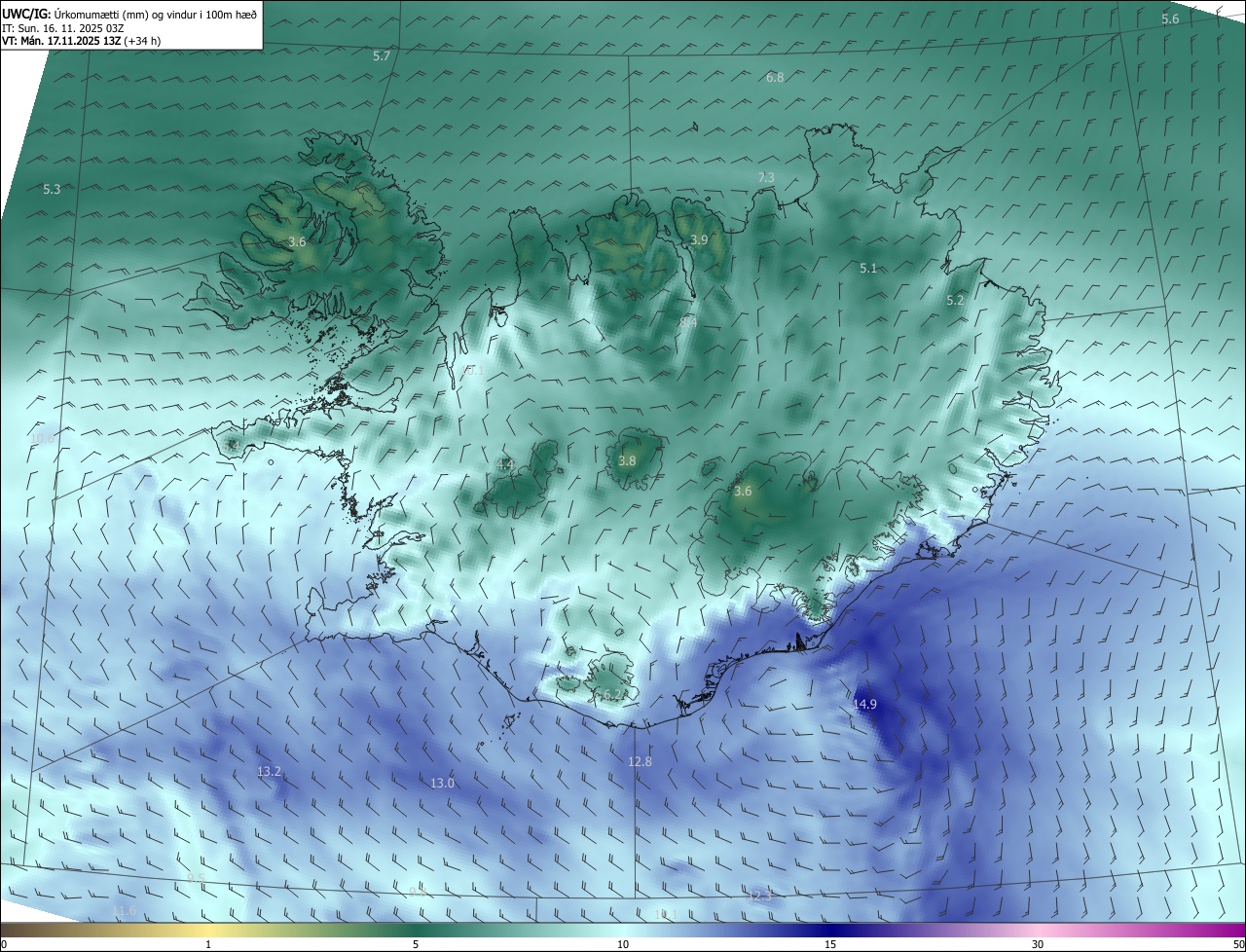Click the colorbar tick labeled 0
This screenshot has height=952, width=1246.
(x=4, y=944)
